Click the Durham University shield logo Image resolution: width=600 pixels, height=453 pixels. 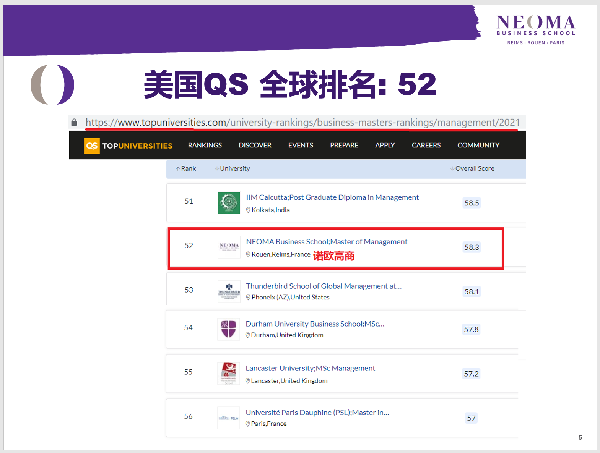(x=228, y=329)
